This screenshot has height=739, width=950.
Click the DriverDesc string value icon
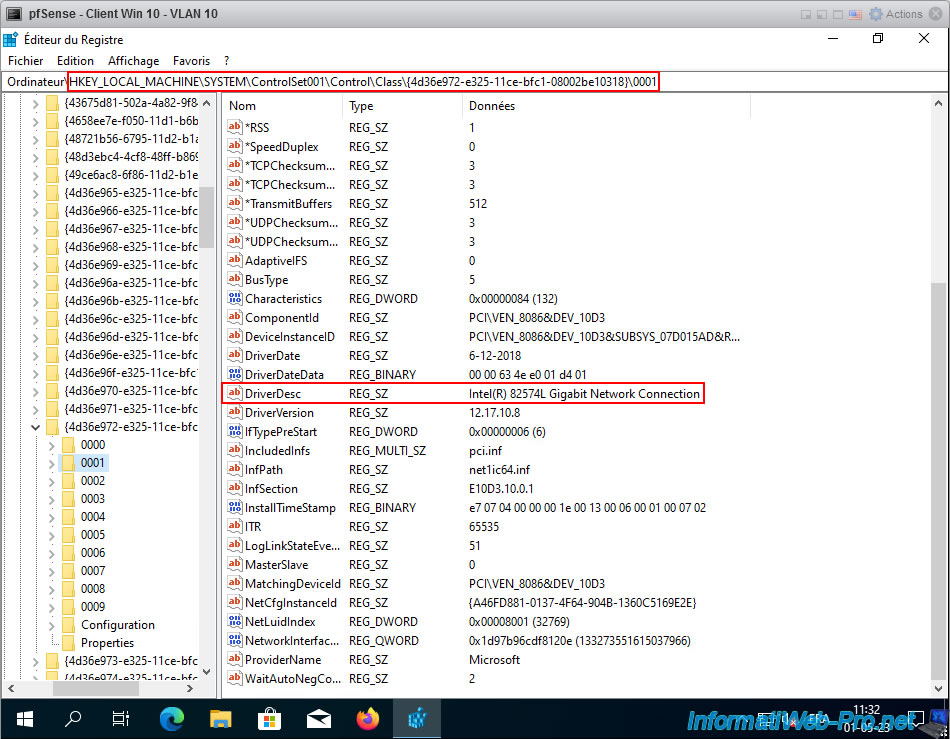(234, 393)
